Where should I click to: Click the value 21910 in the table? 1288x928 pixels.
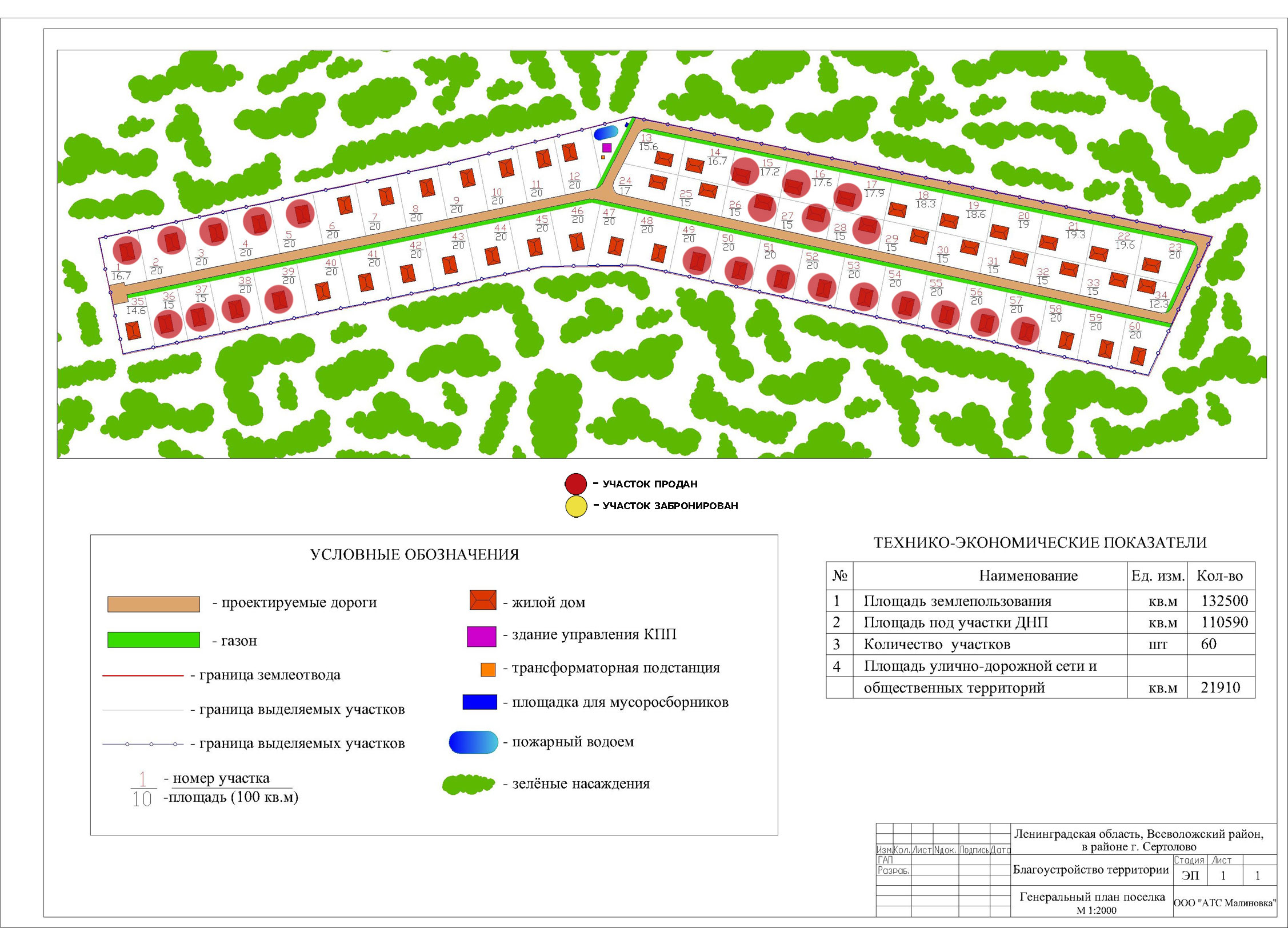click(1221, 687)
